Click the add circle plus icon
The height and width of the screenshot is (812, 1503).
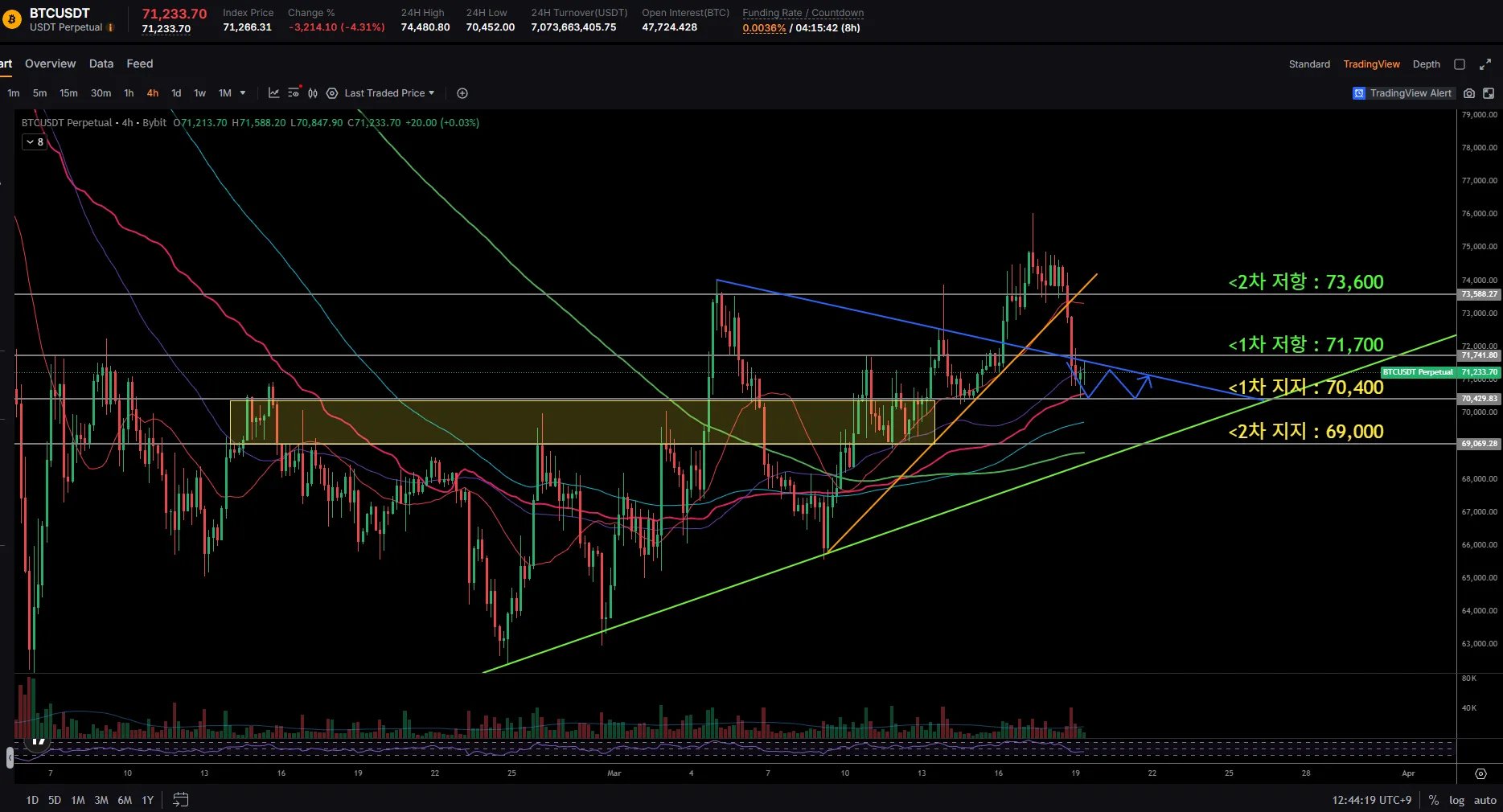tap(462, 93)
